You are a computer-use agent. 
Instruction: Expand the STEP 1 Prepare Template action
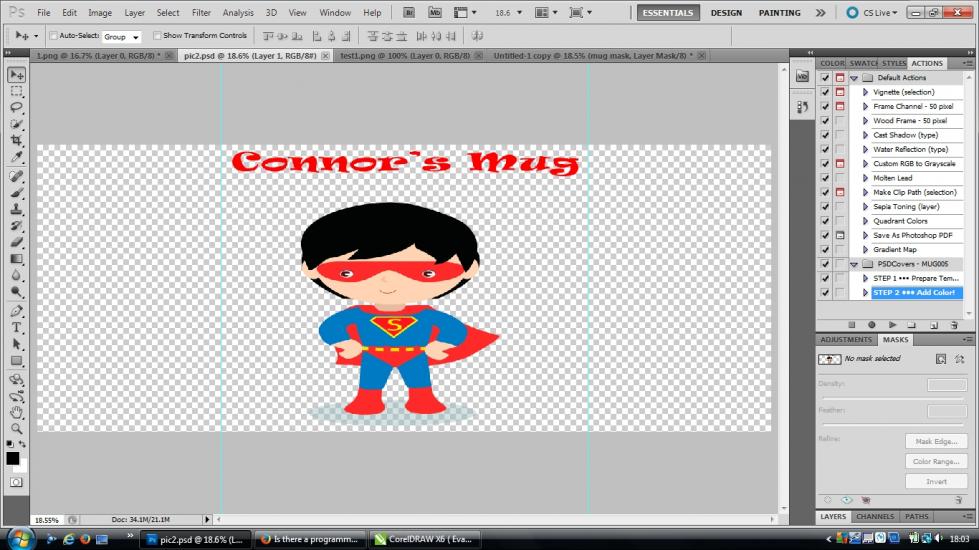865,278
